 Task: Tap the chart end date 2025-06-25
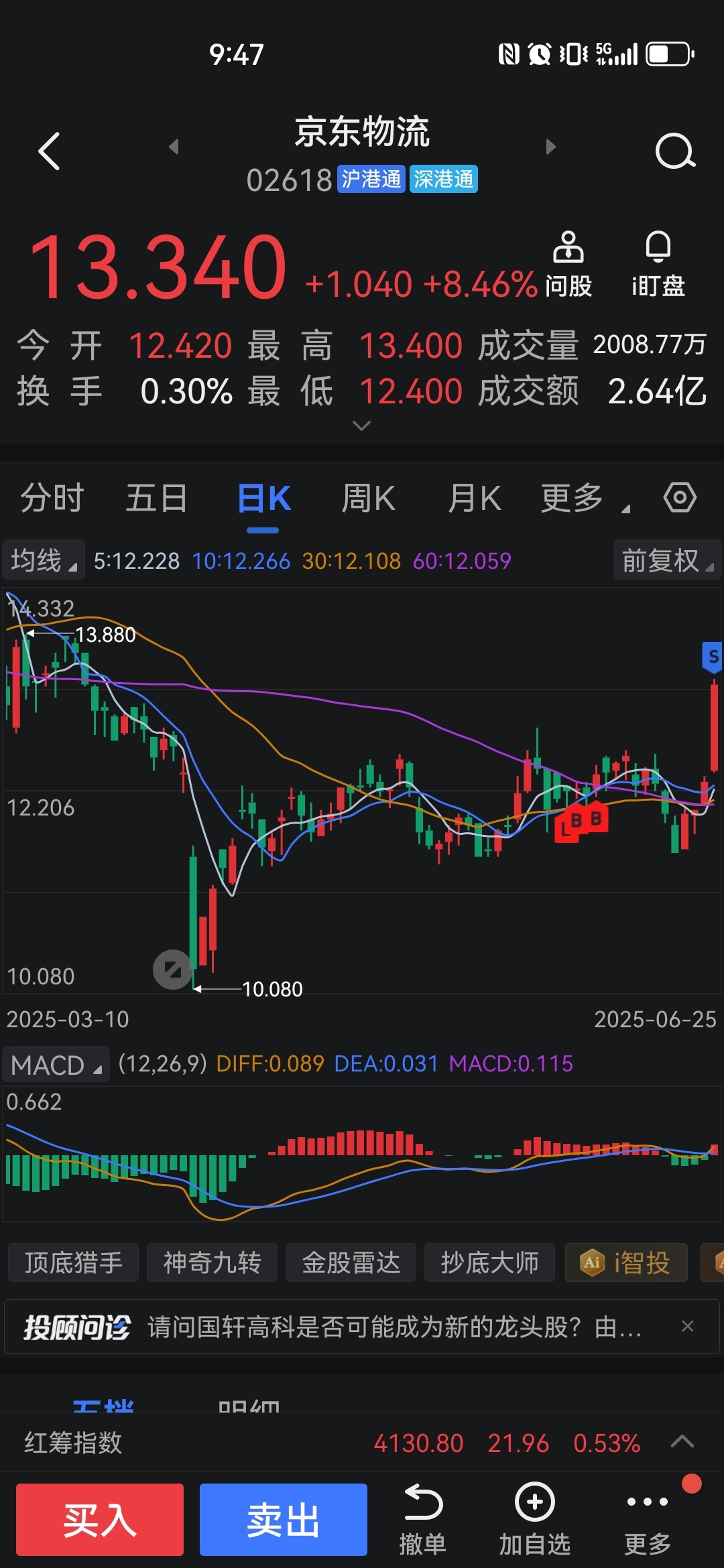point(655,1019)
